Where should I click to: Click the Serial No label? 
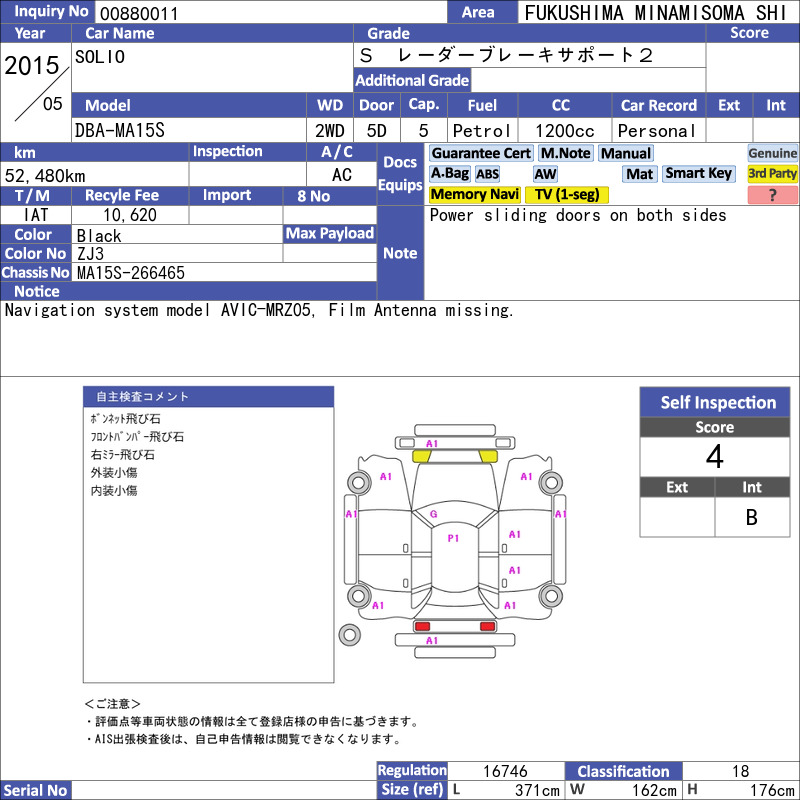coord(36,790)
